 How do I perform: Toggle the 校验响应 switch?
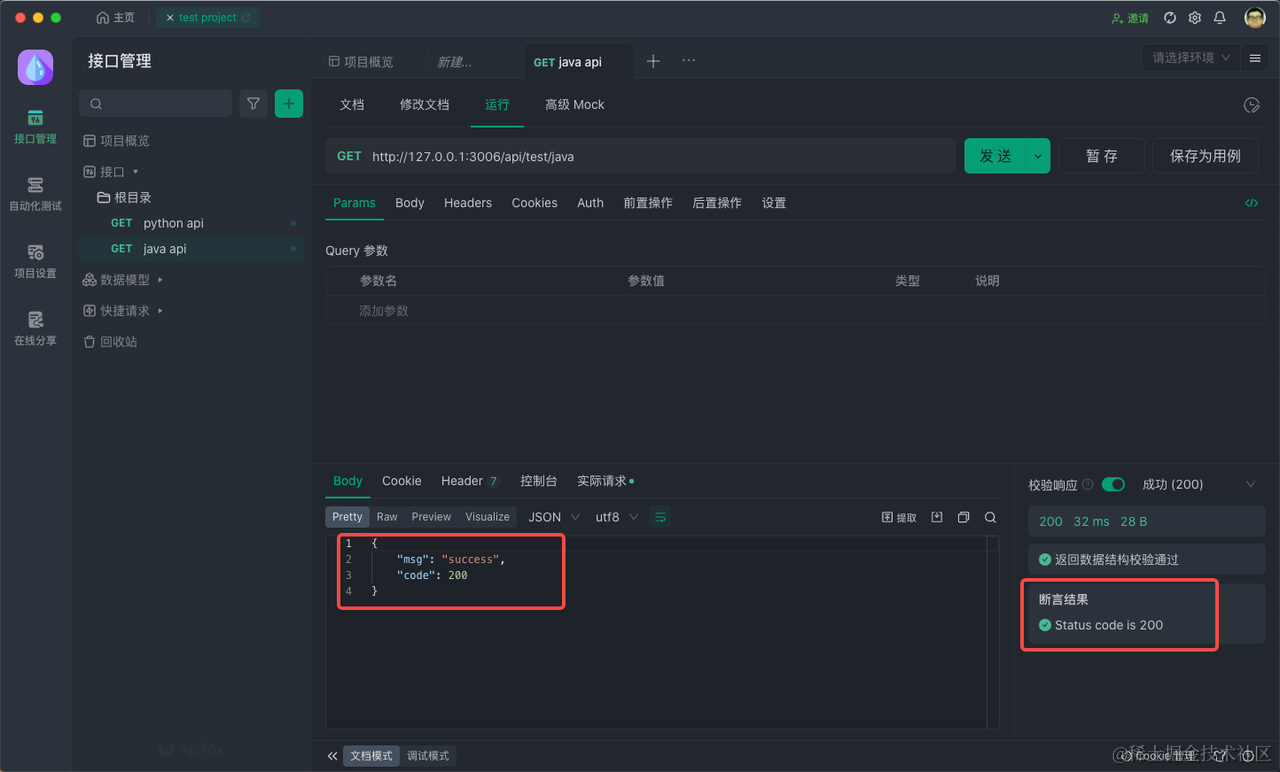click(1113, 484)
